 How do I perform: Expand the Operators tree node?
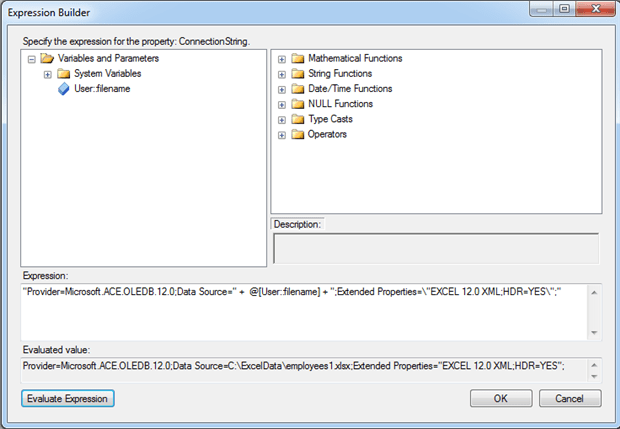pyautogui.click(x=282, y=135)
